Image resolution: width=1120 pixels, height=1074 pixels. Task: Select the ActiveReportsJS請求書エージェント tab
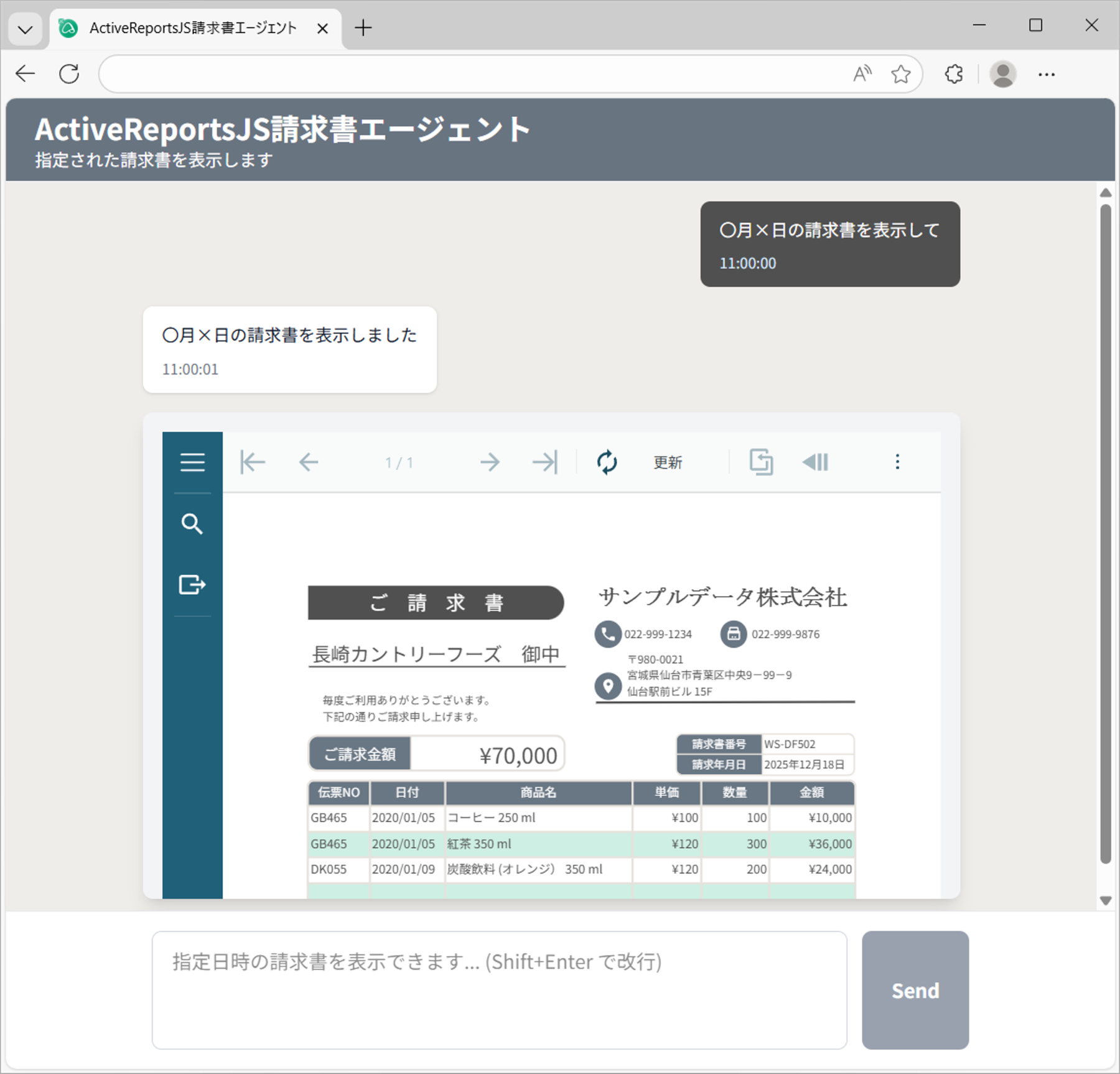pyautogui.click(x=193, y=28)
